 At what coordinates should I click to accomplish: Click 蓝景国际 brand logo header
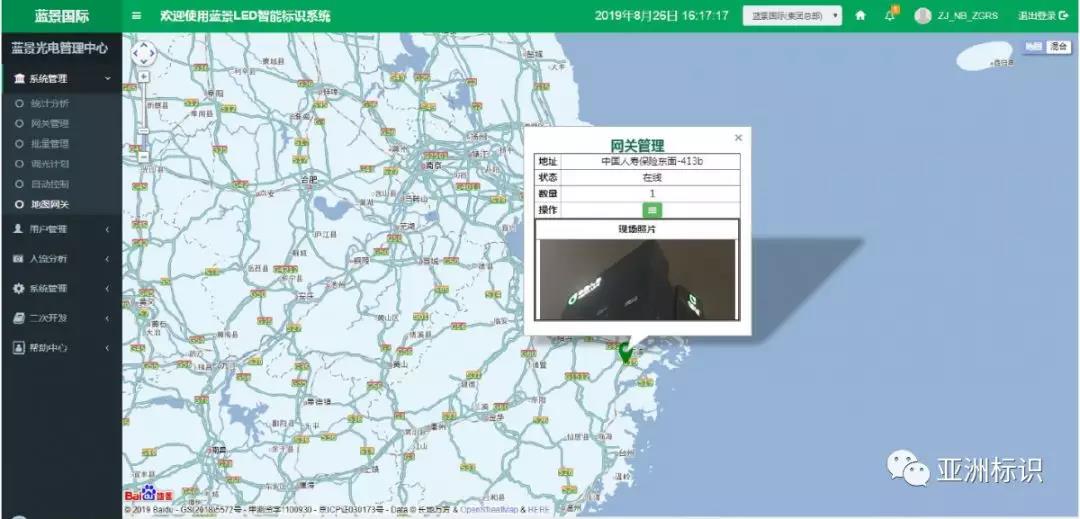(62, 16)
